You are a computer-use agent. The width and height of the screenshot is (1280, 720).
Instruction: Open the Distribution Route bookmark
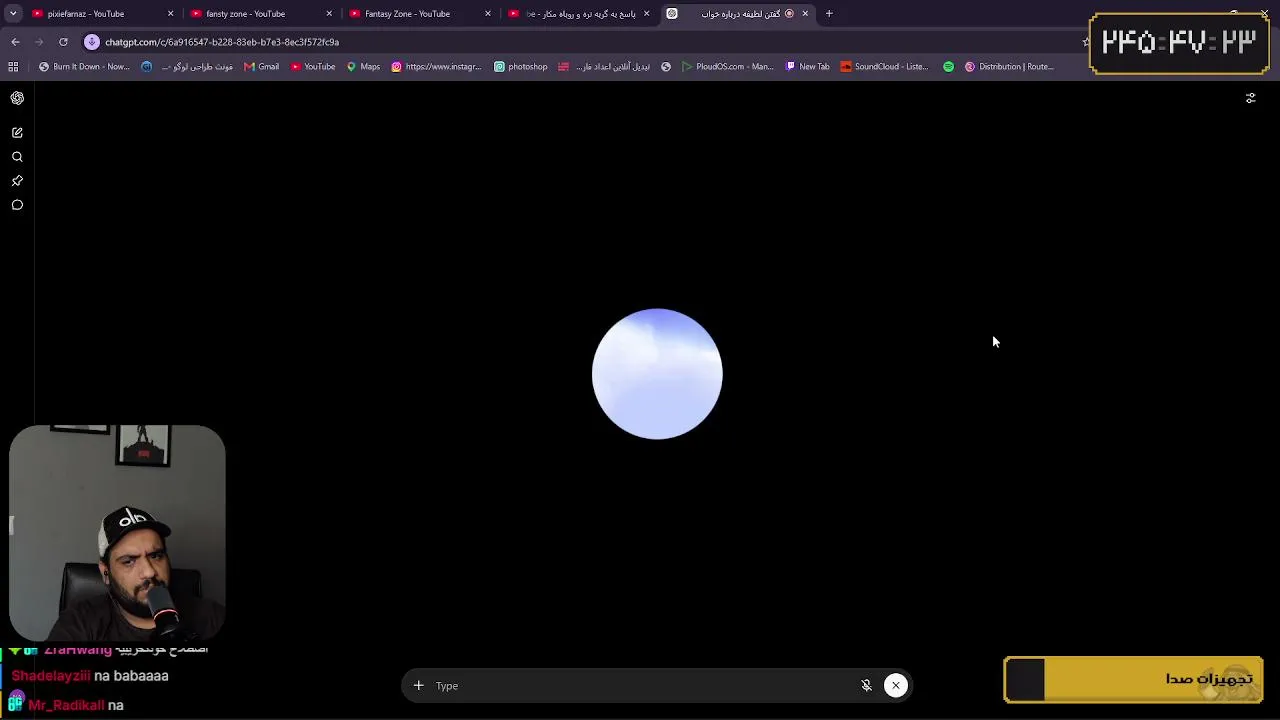tap(1009, 67)
